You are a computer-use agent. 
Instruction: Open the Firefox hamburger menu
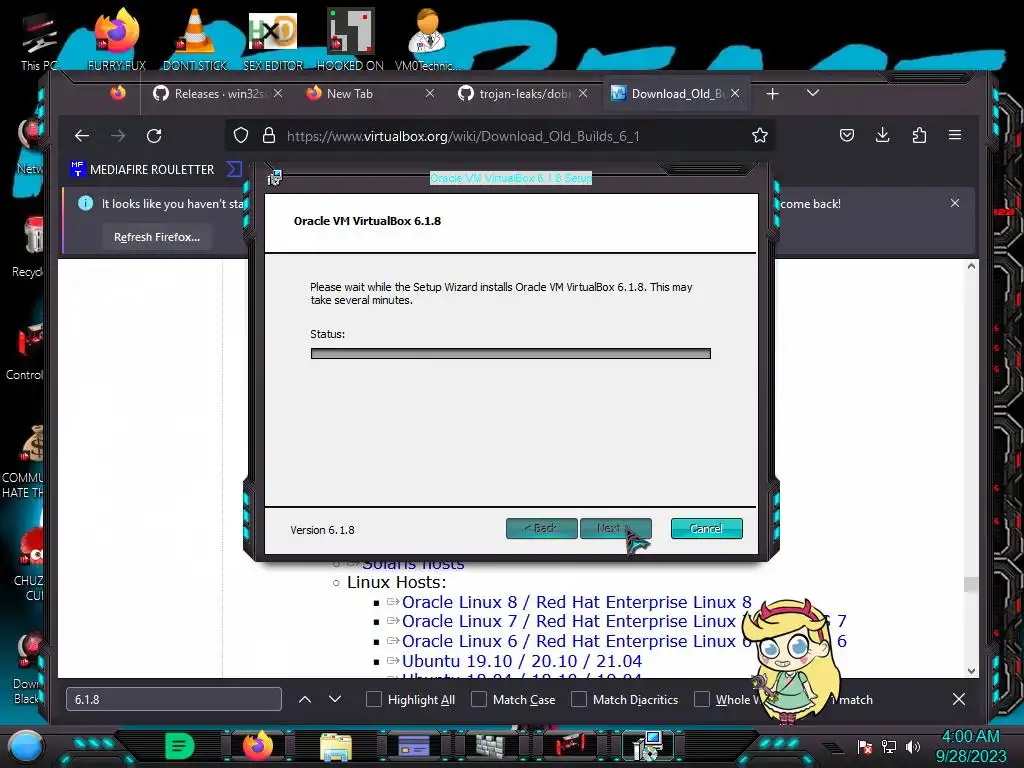click(x=955, y=135)
